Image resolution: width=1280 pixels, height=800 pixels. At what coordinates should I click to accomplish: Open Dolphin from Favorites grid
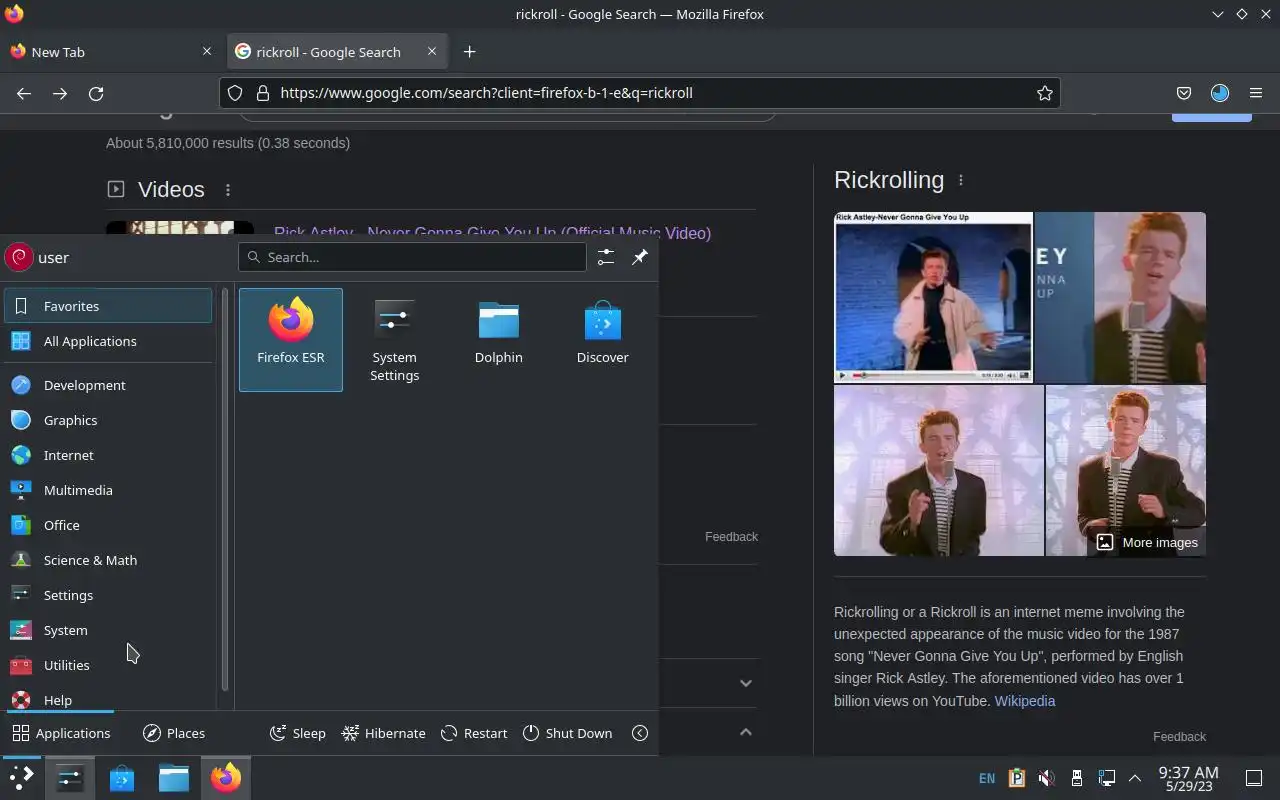coord(498,340)
